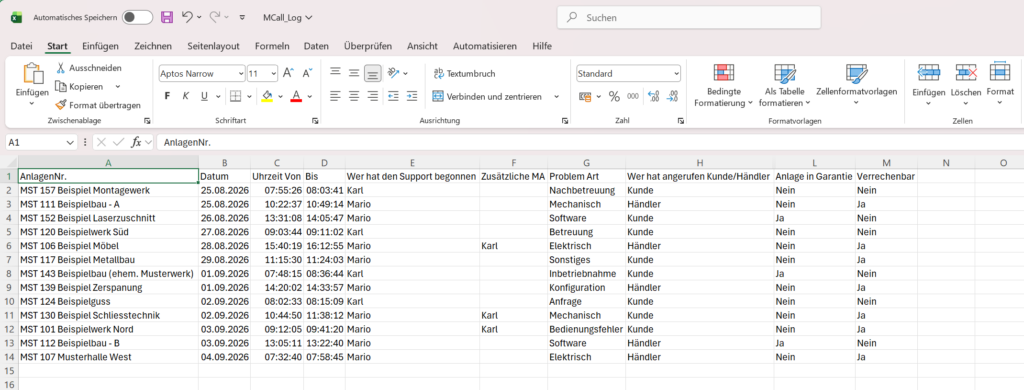Align text right
Image resolution: width=1024 pixels, height=390 pixels.
click(x=373, y=96)
